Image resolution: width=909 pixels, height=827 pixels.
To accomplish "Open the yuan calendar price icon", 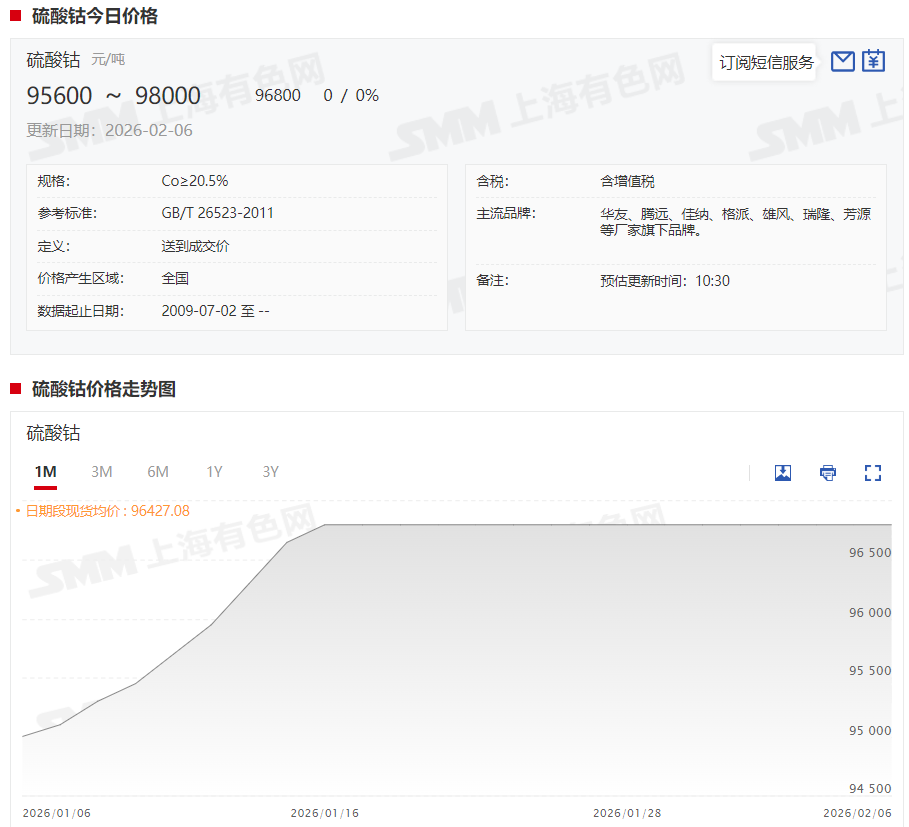I will 874,62.
